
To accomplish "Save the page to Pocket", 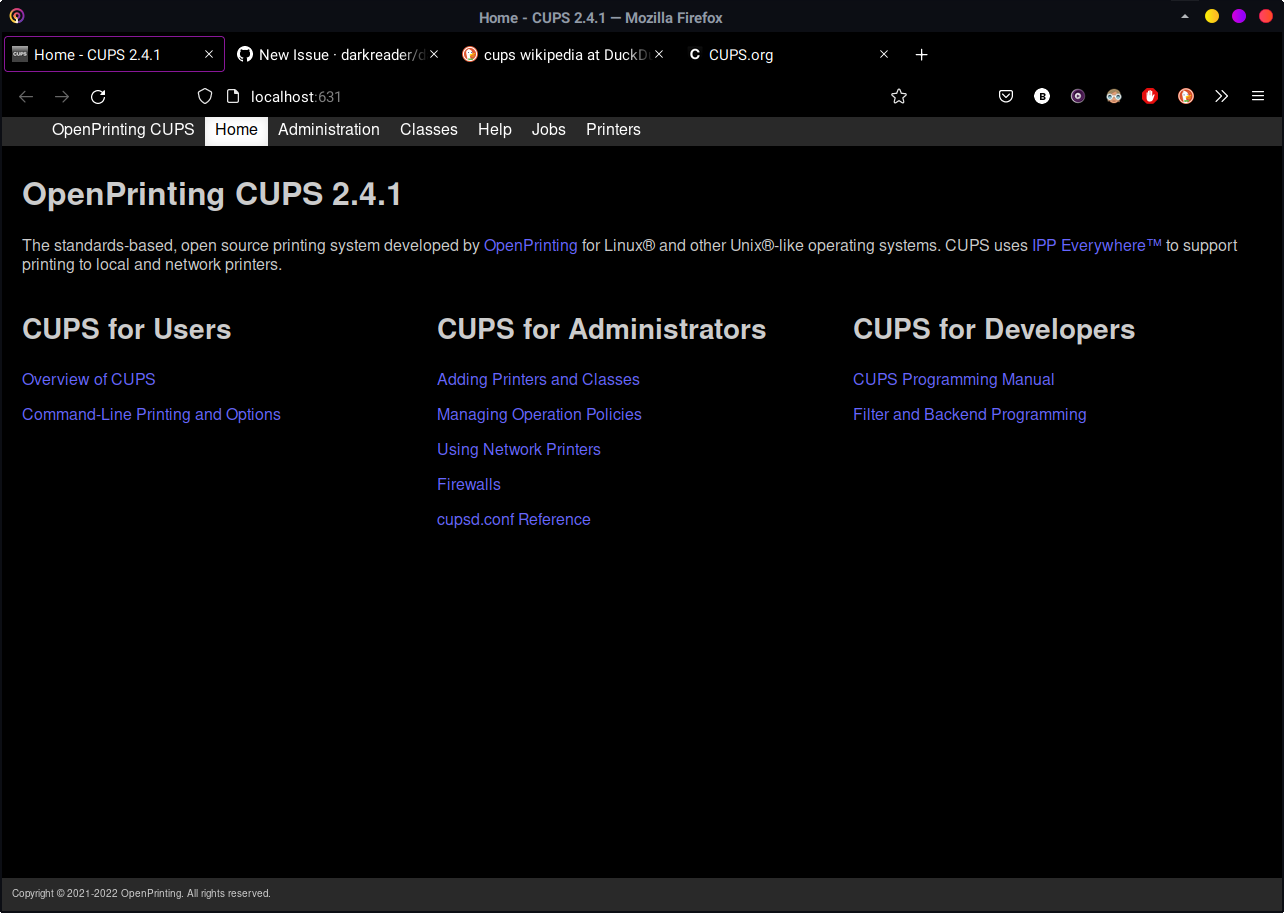I will point(1006,96).
